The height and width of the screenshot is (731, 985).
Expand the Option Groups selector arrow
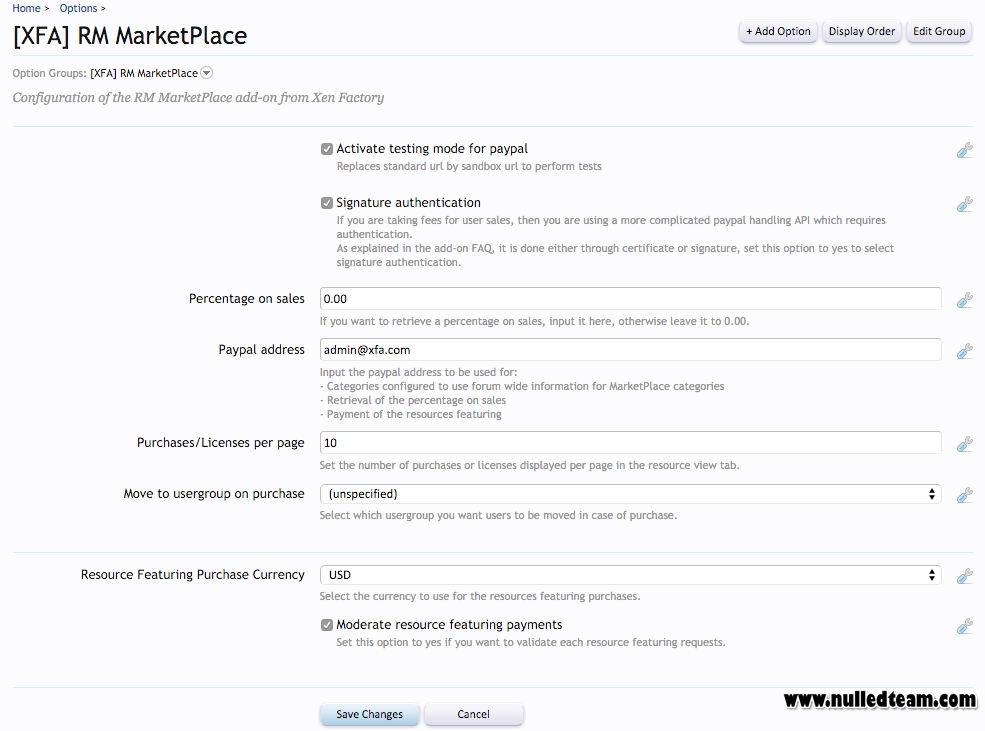pyautogui.click(x=207, y=73)
